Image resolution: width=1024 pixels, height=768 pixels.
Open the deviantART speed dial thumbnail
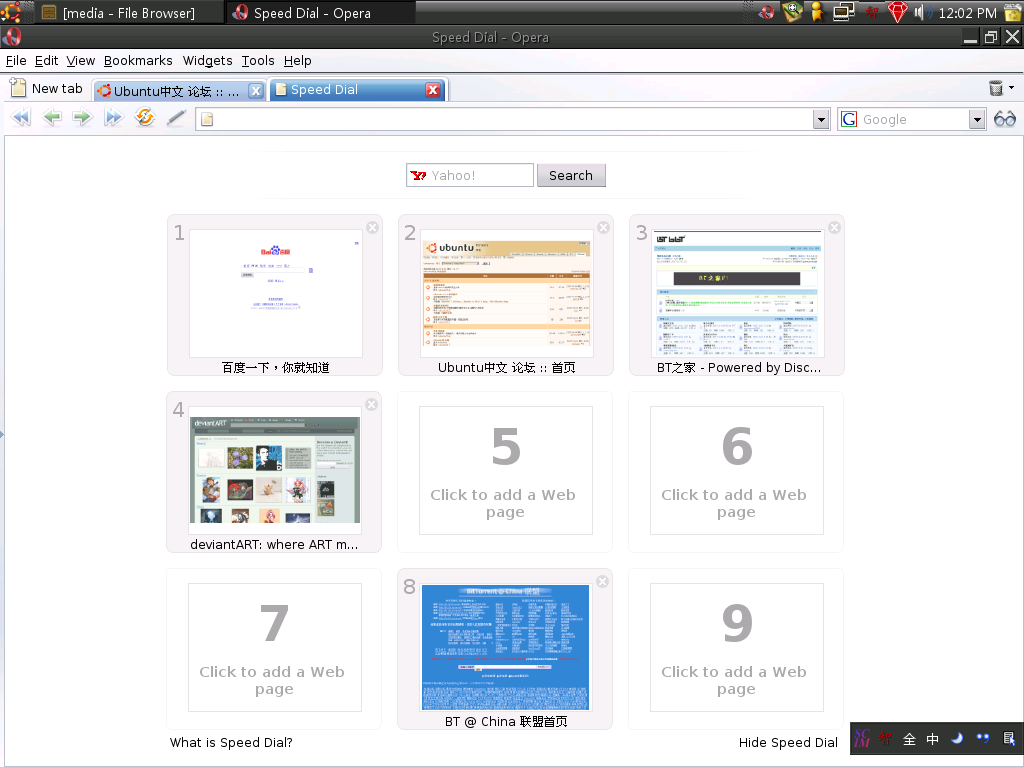(275, 470)
